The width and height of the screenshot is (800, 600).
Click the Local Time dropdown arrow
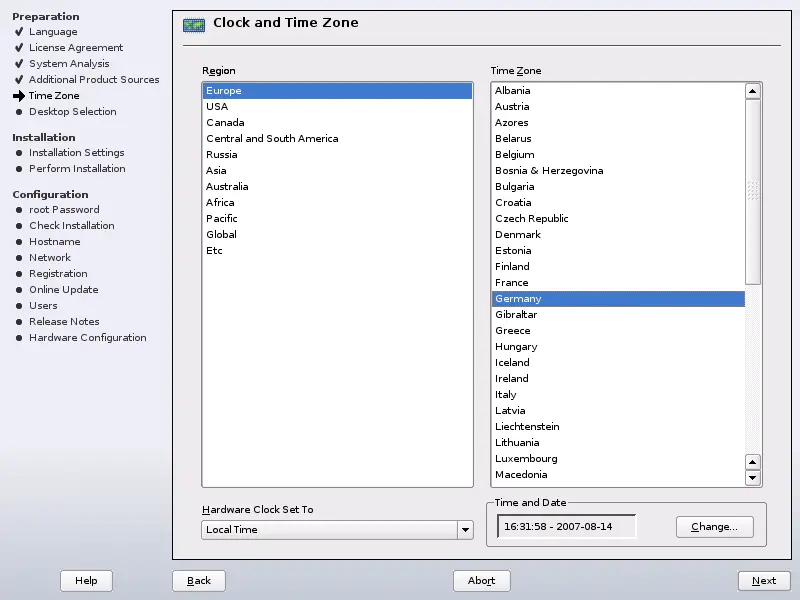pos(464,530)
